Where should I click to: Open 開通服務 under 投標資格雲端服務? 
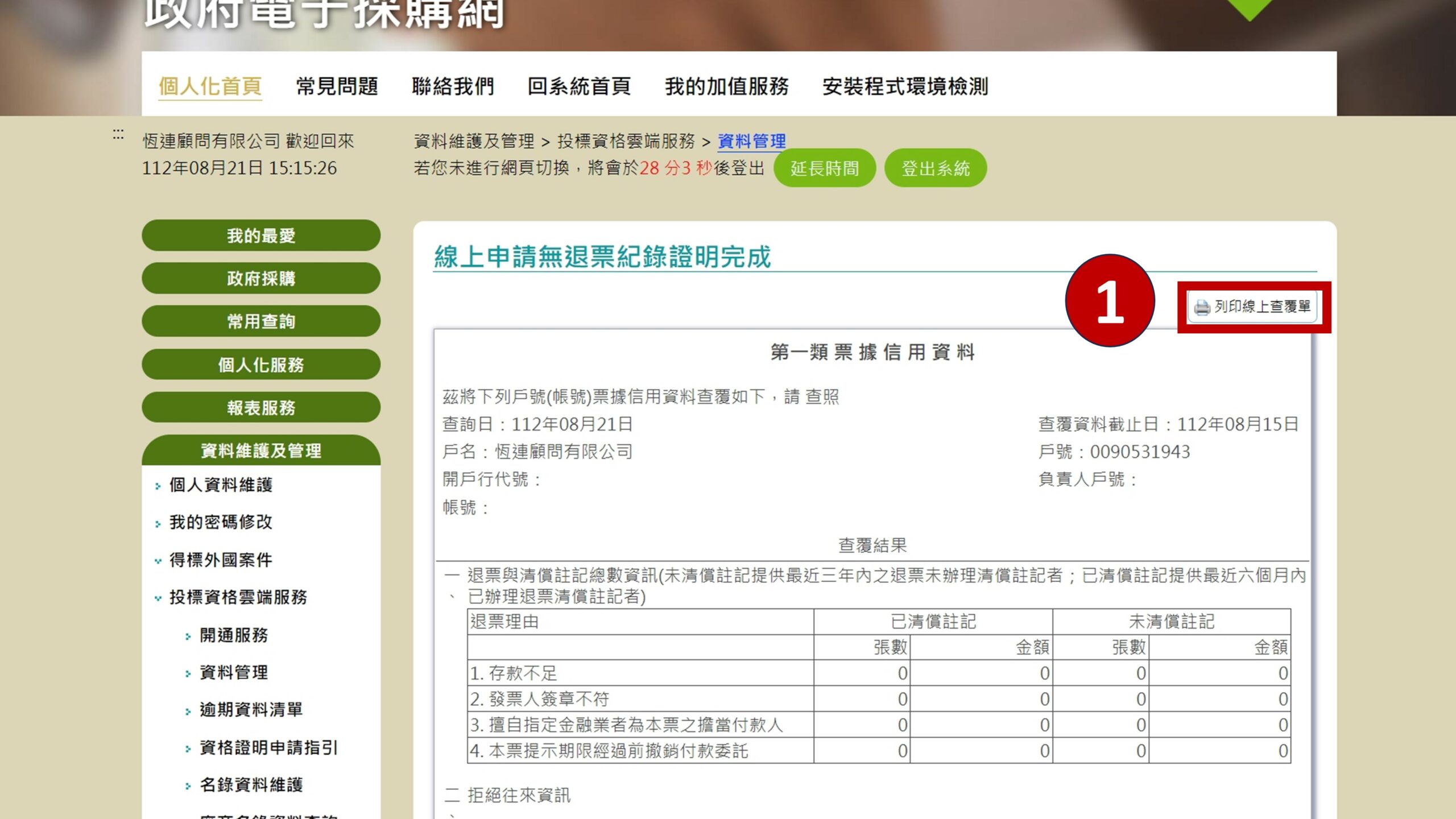pos(234,636)
